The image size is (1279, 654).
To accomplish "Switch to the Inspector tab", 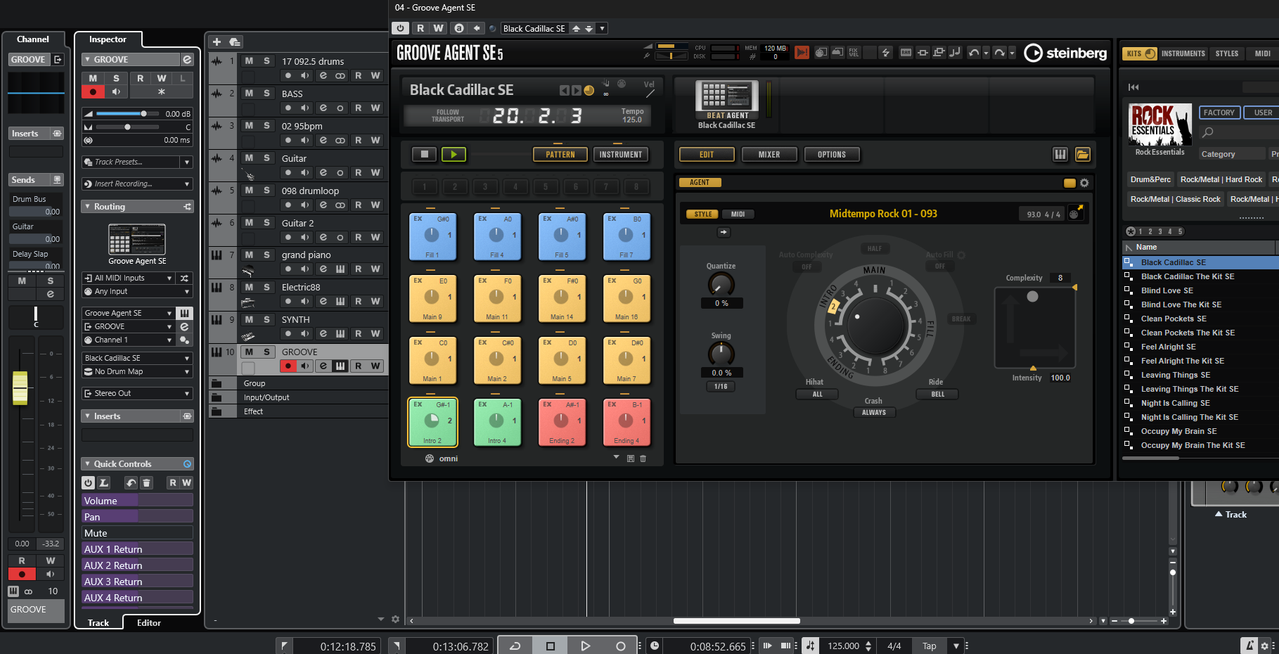I will (x=108, y=39).
